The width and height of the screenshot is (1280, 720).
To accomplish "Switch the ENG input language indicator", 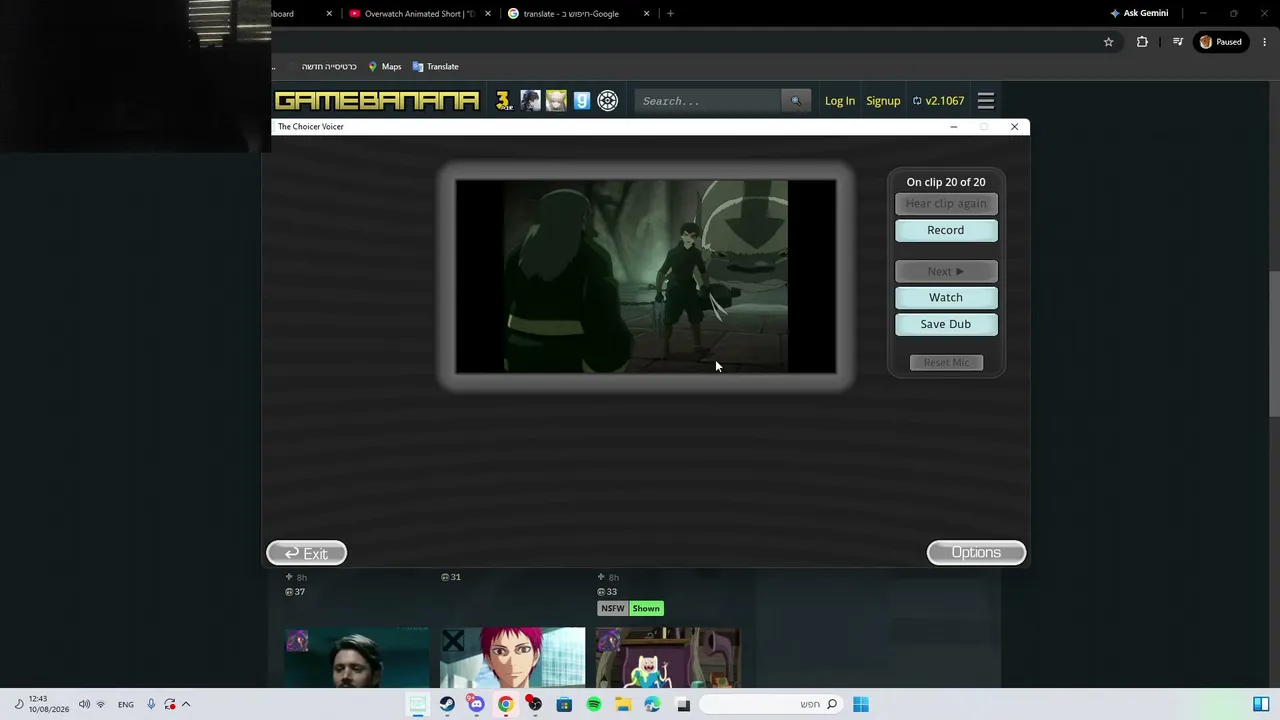I will [x=126, y=705].
